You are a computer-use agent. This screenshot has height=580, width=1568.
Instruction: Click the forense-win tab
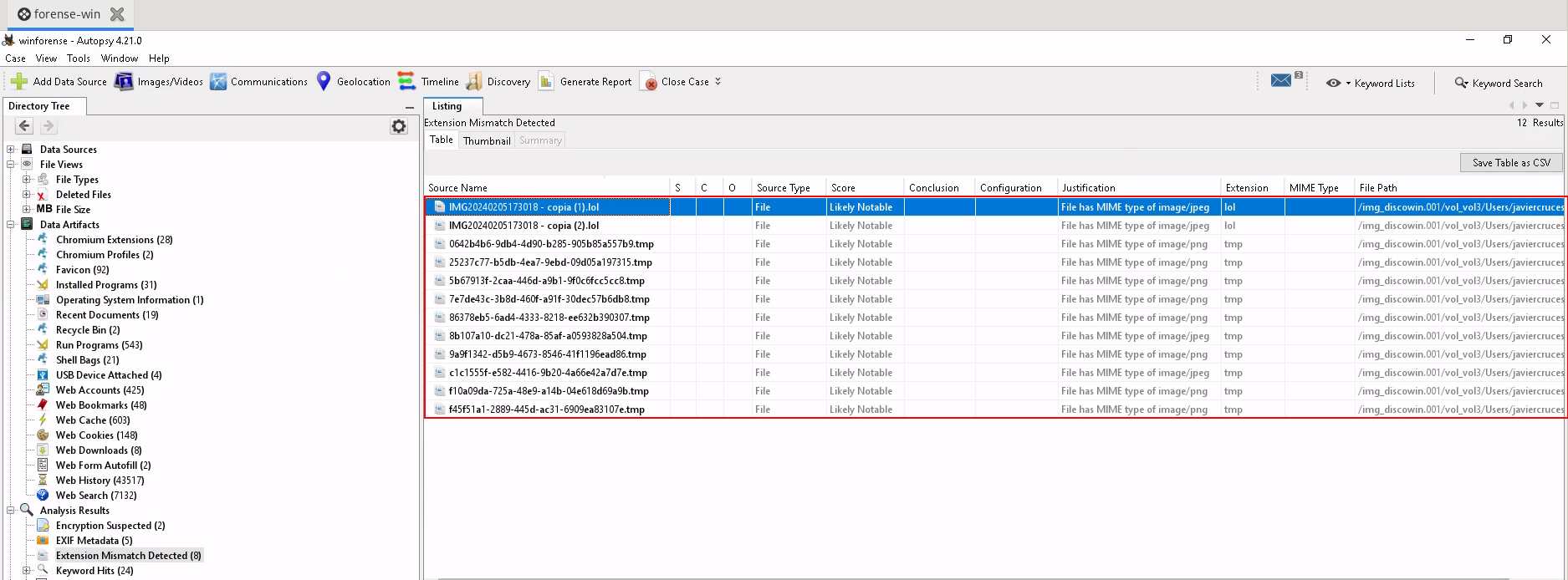69,14
